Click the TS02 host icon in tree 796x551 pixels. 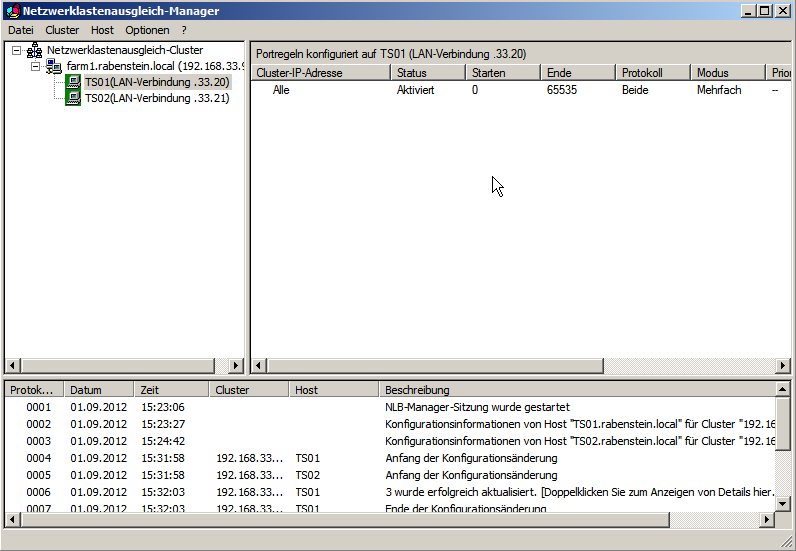point(73,98)
